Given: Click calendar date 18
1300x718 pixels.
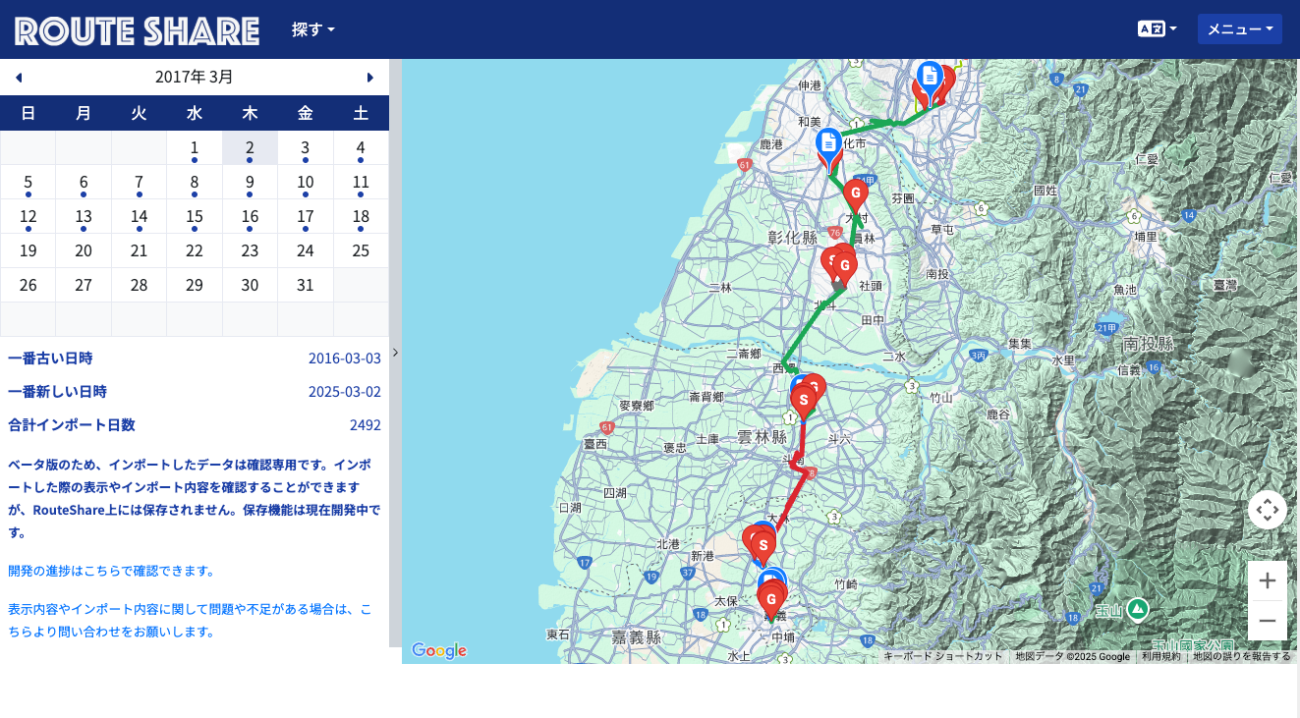Looking at the screenshot, I should tap(361, 216).
